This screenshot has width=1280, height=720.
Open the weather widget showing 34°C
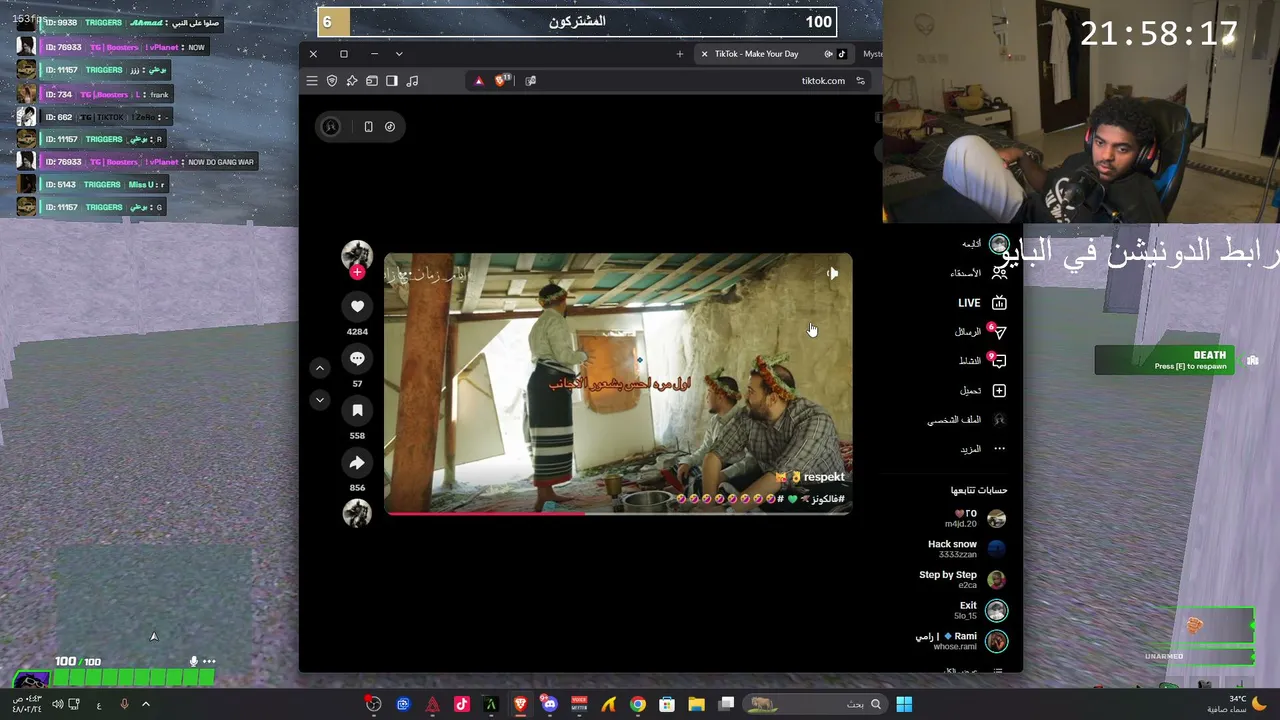(x=1238, y=704)
